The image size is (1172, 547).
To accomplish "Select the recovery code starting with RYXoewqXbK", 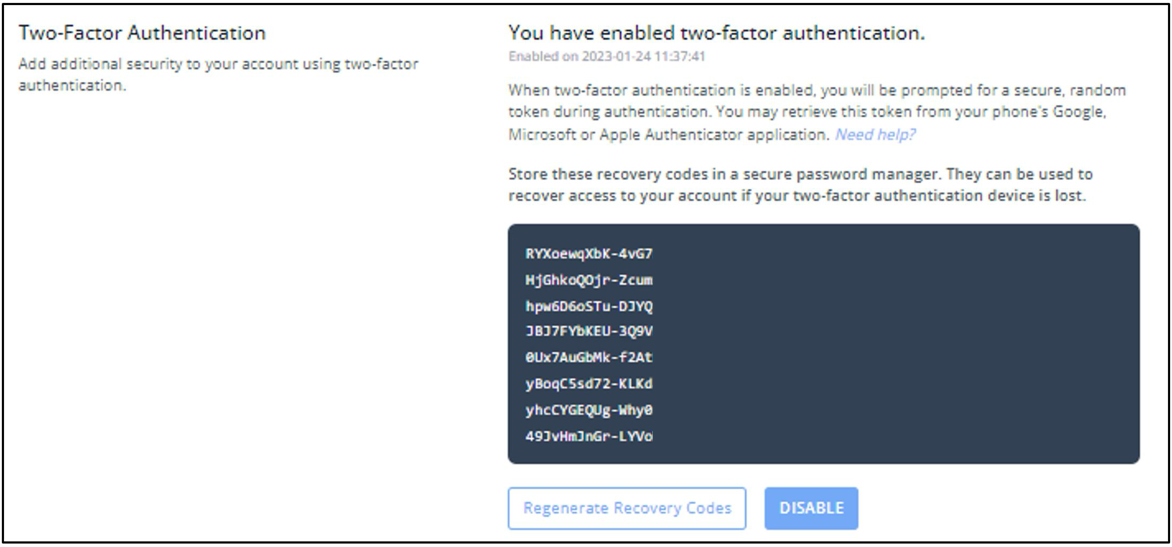I will pyautogui.click(x=589, y=254).
